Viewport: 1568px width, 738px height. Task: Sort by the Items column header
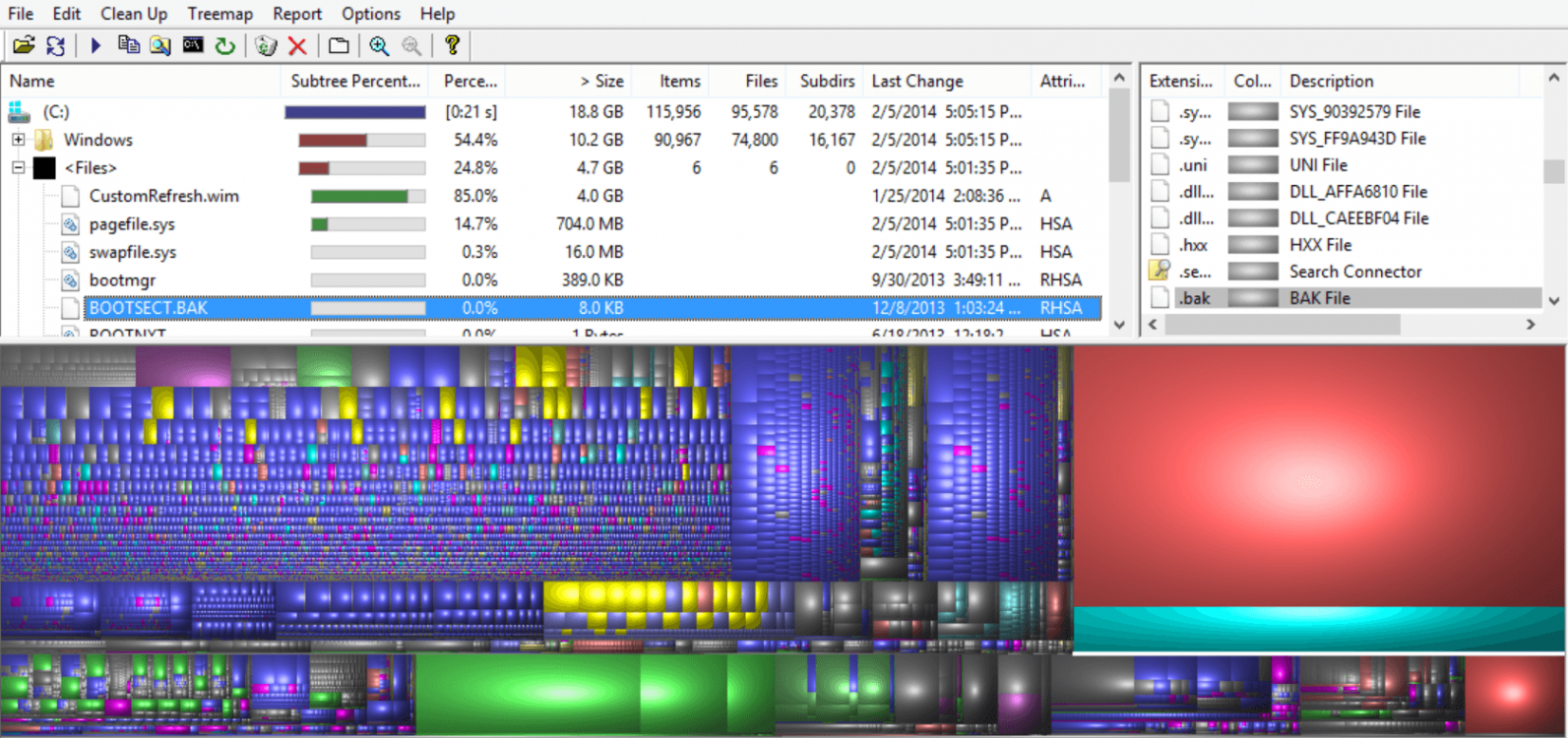pos(670,81)
